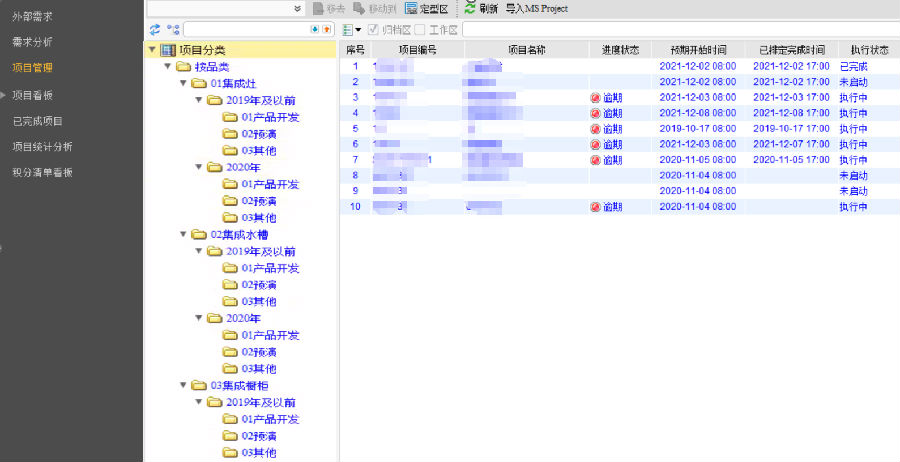Collapse the 按品类 node arrow
900x462 pixels.
[168, 67]
